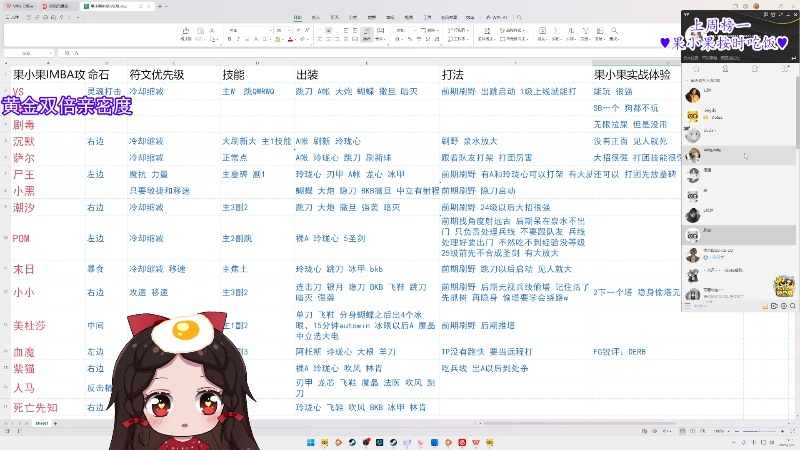Close the active spreadsheet tab
Viewport: 800px width, 450px height.
click(x=149, y=6)
